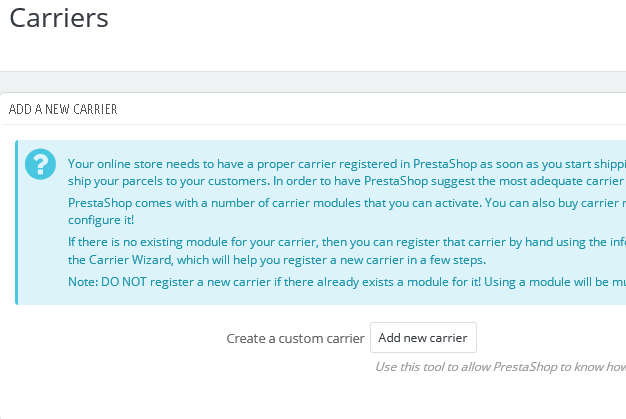
Task: Click the Carriers page title
Action: (59, 18)
